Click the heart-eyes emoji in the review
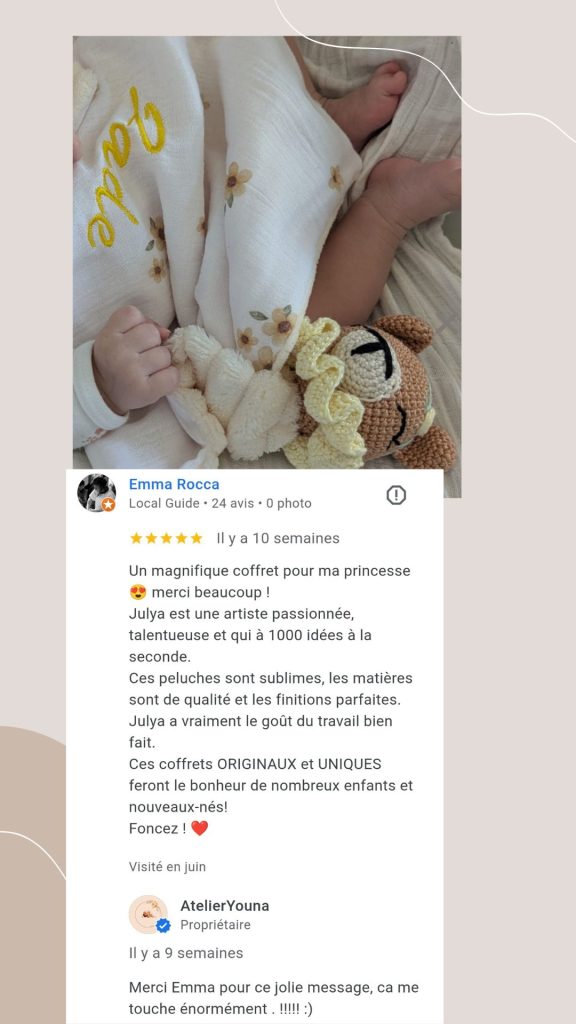Image resolution: width=576 pixels, height=1024 pixels. 137,592
